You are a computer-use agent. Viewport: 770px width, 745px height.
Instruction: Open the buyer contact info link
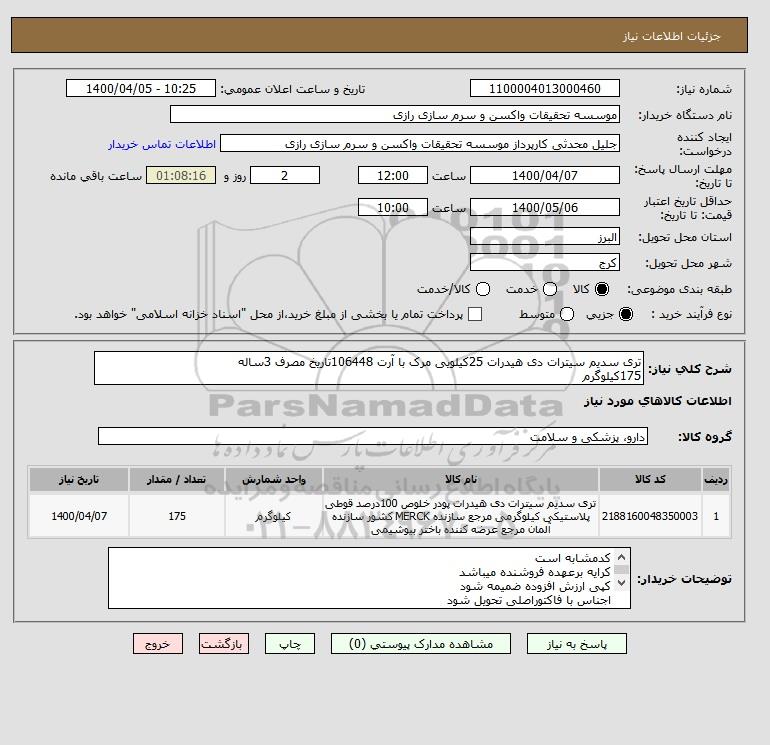point(162,144)
